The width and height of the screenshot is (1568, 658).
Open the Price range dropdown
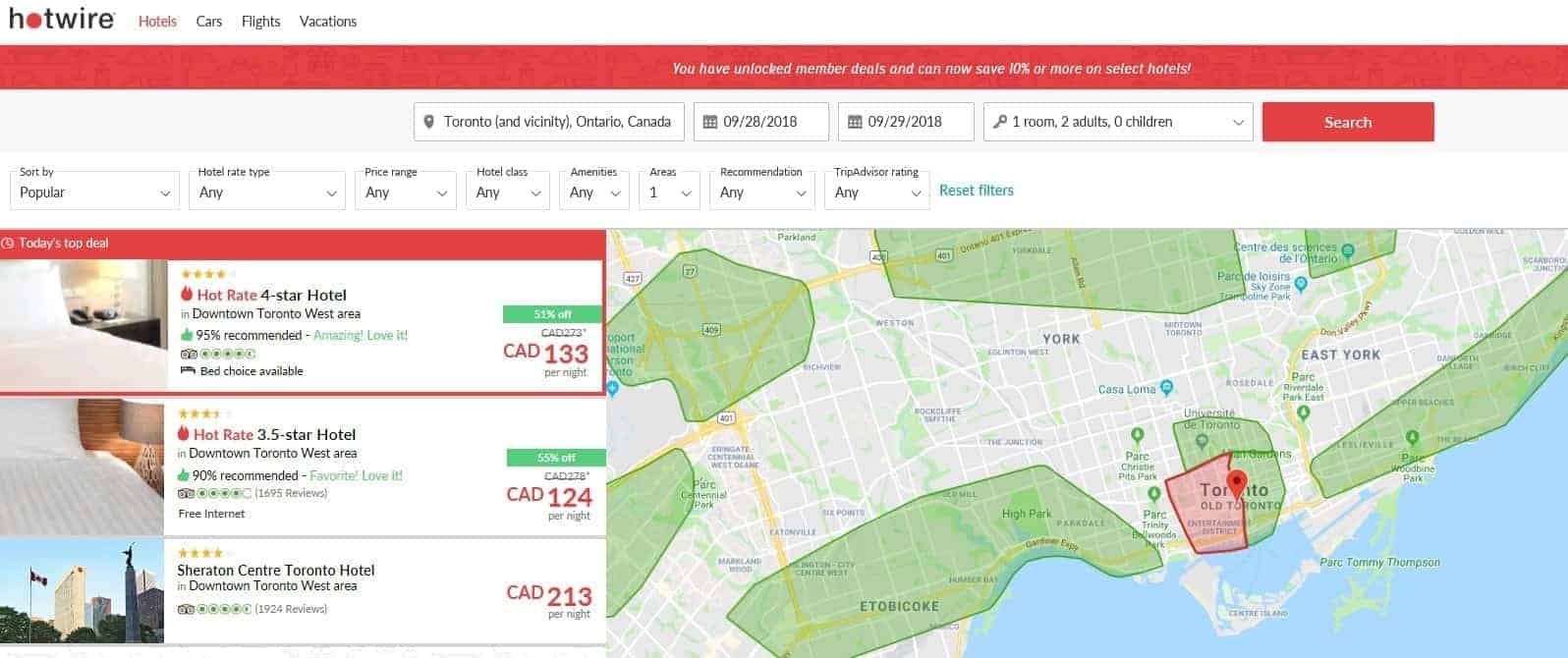(405, 192)
